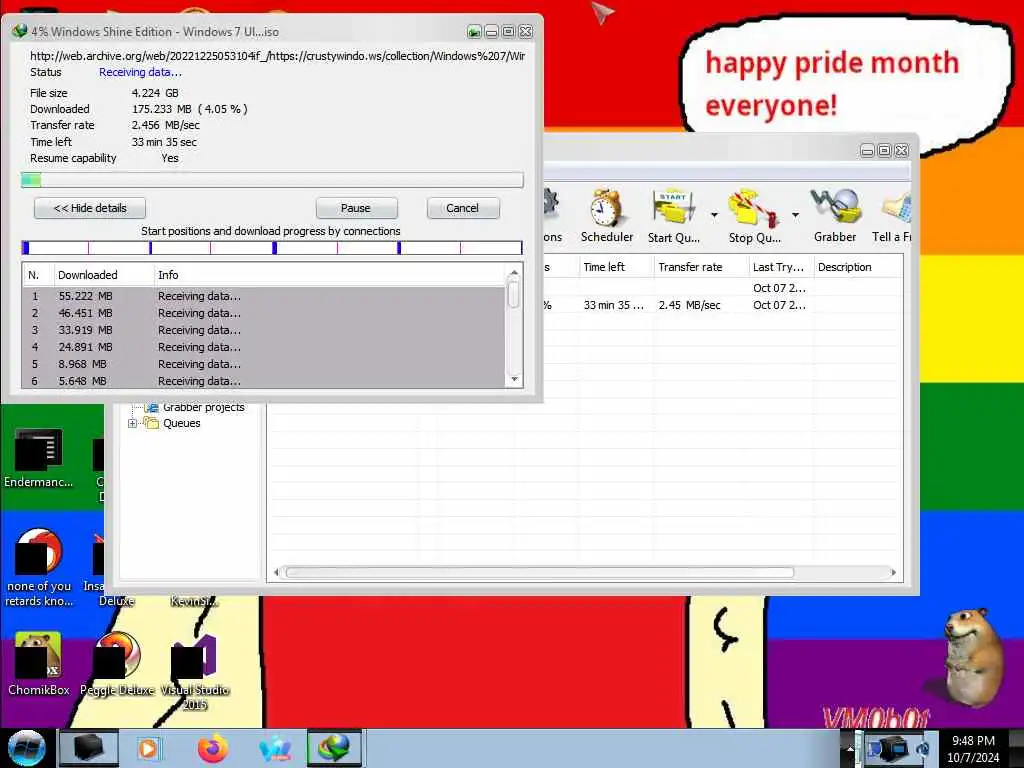Sort by the Downloaded column header

103,275
